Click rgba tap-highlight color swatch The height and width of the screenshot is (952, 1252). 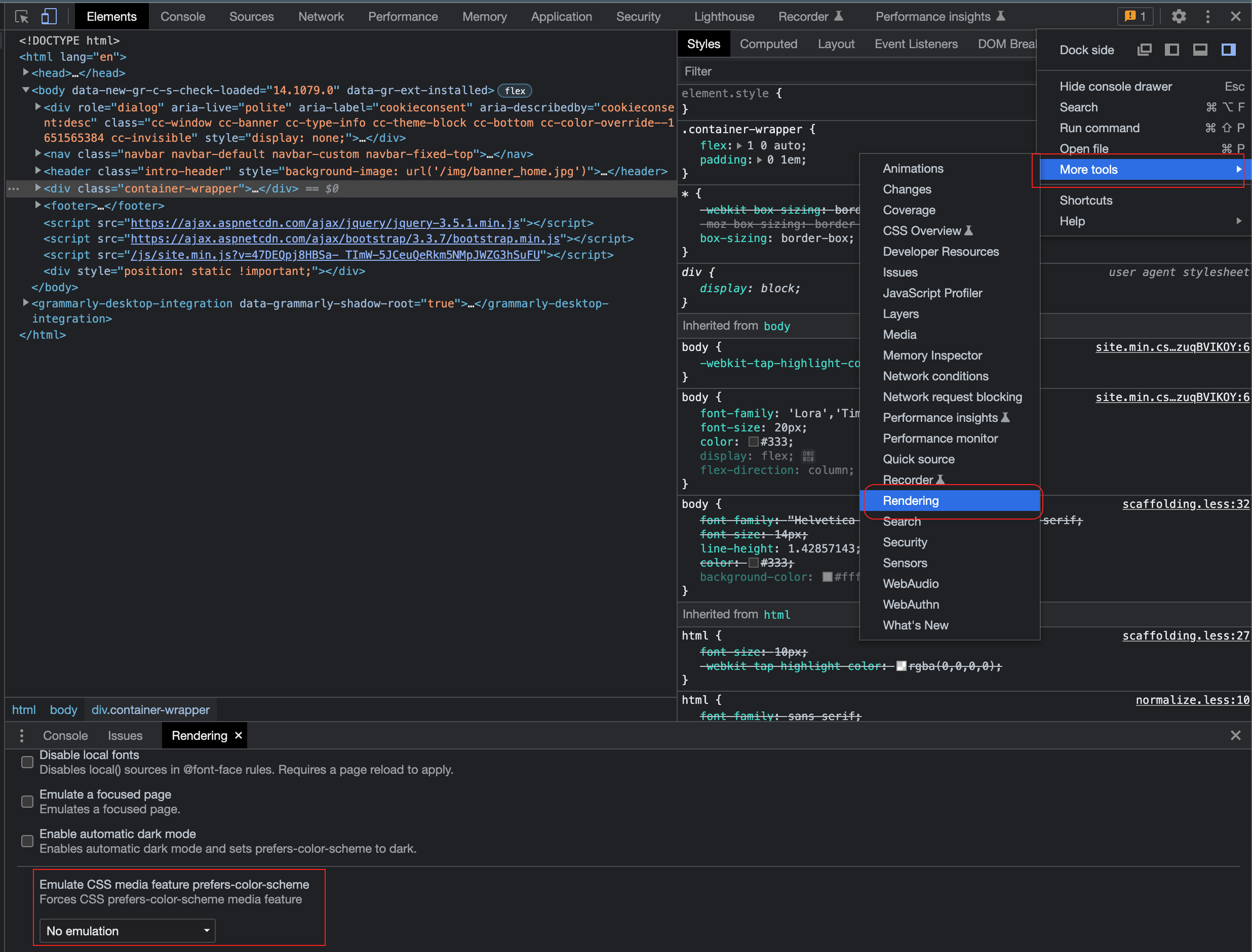tap(901, 666)
